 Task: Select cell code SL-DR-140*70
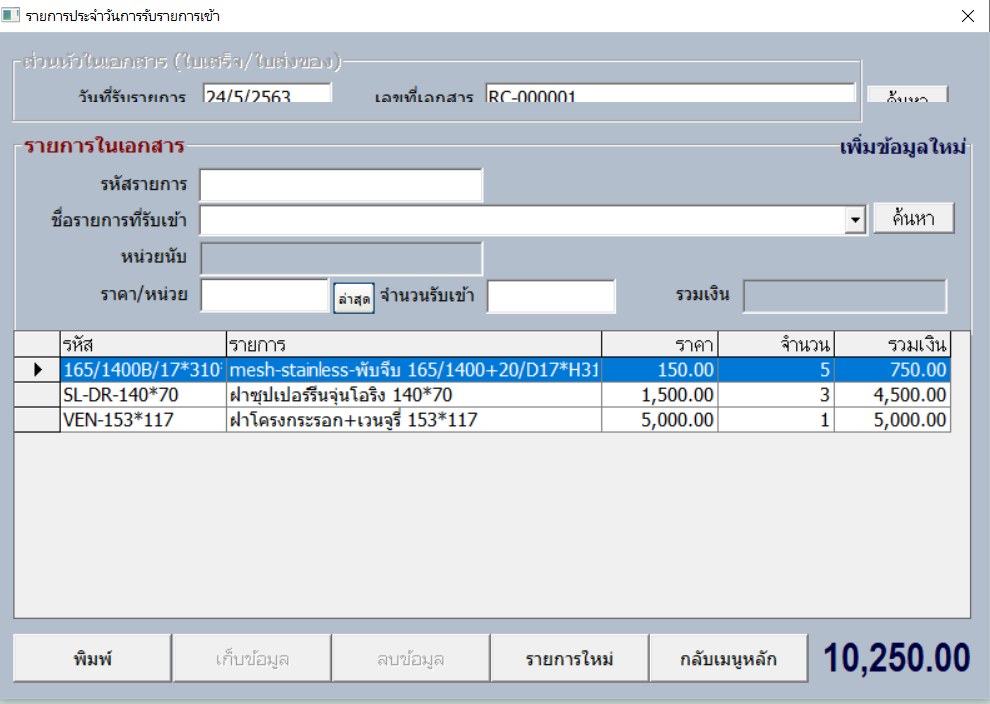tap(143, 395)
